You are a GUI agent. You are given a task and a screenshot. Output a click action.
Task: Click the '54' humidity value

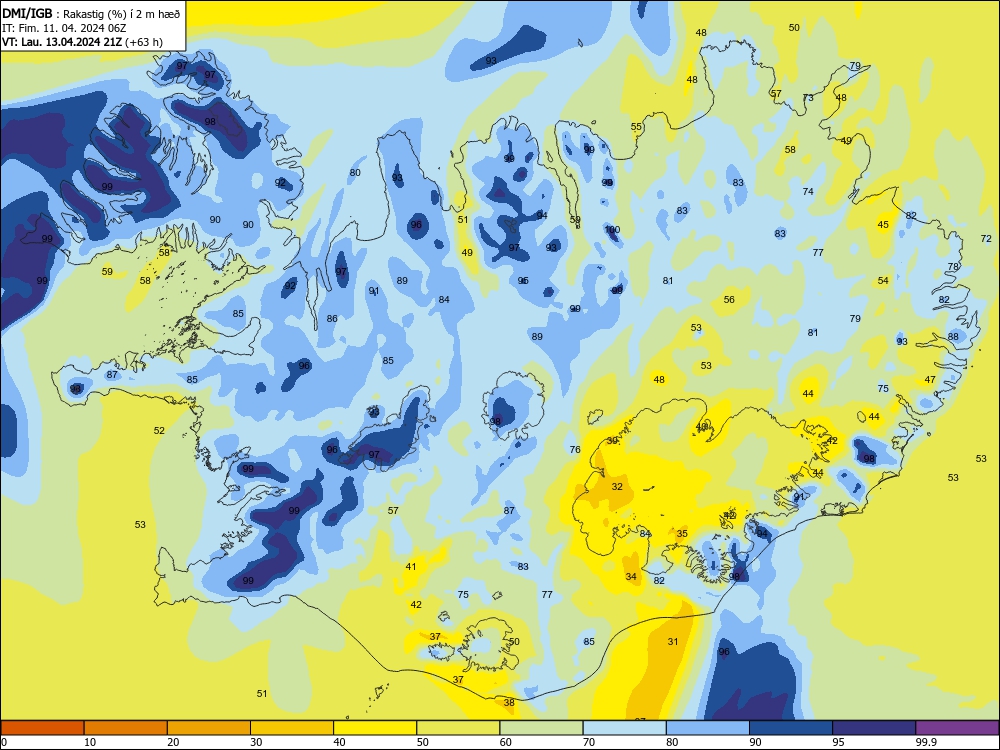(x=883, y=281)
